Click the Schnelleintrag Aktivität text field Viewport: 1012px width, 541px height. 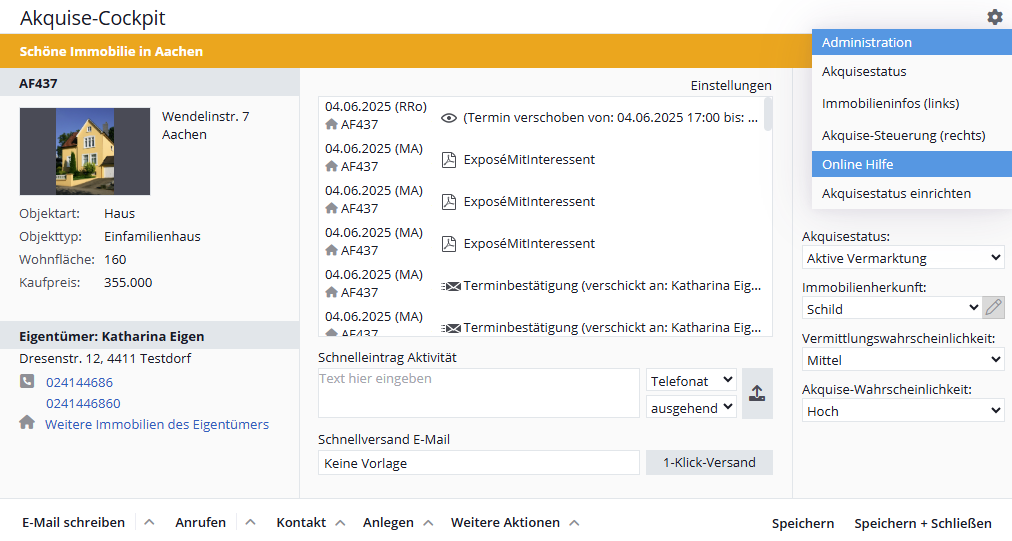pyautogui.click(x=478, y=393)
